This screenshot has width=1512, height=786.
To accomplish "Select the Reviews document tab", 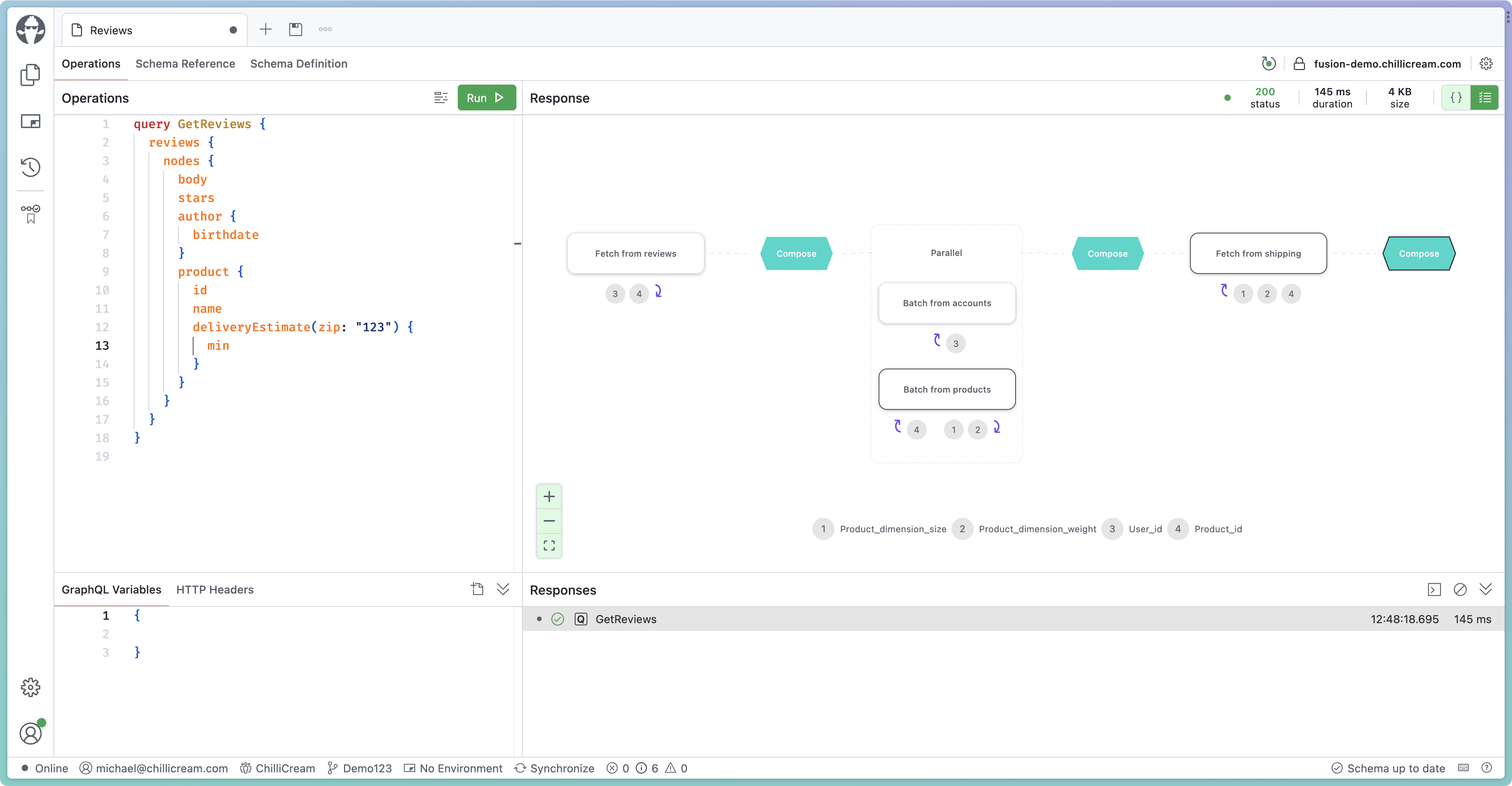I will (x=154, y=30).
